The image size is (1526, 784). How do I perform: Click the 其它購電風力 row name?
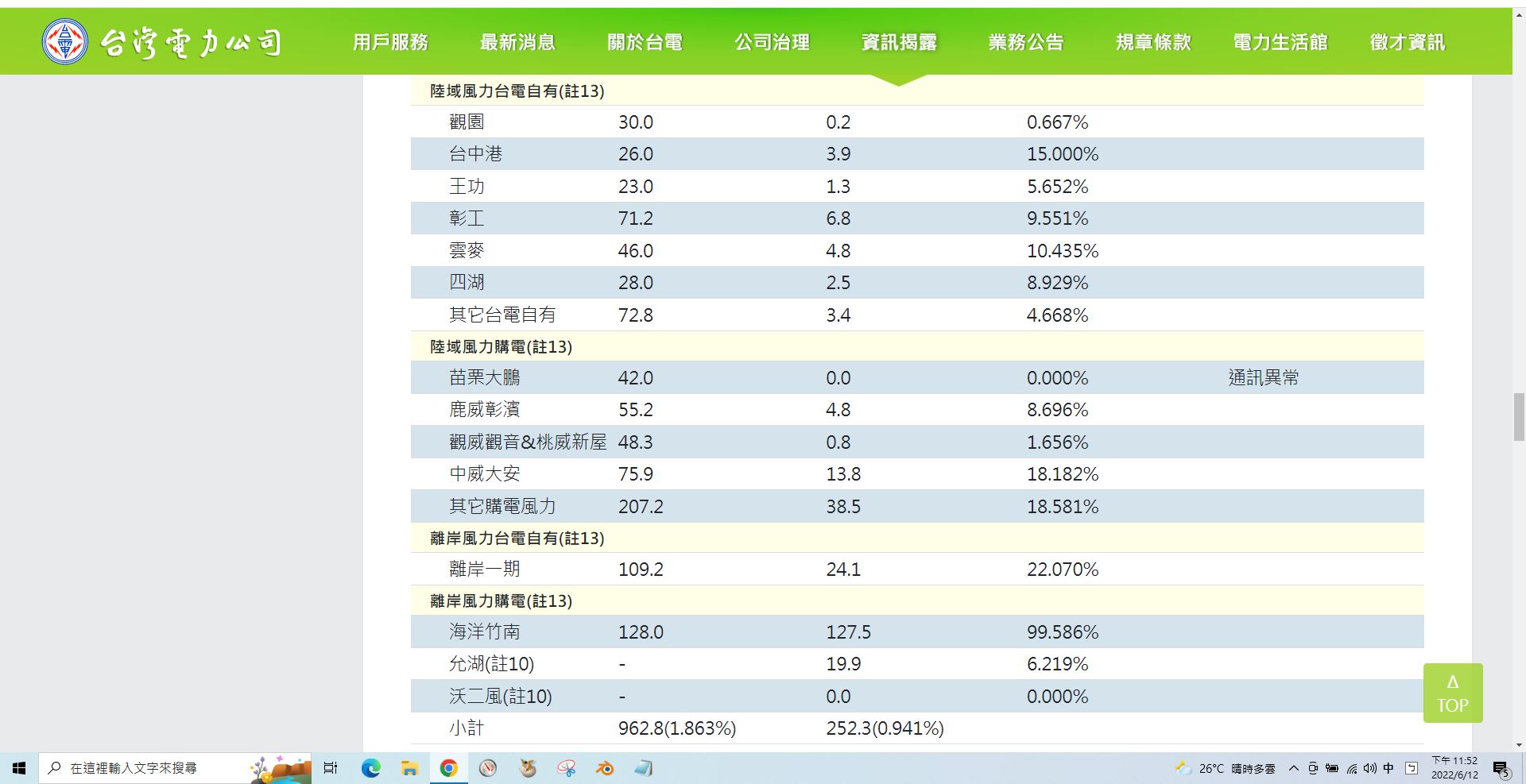502,507
